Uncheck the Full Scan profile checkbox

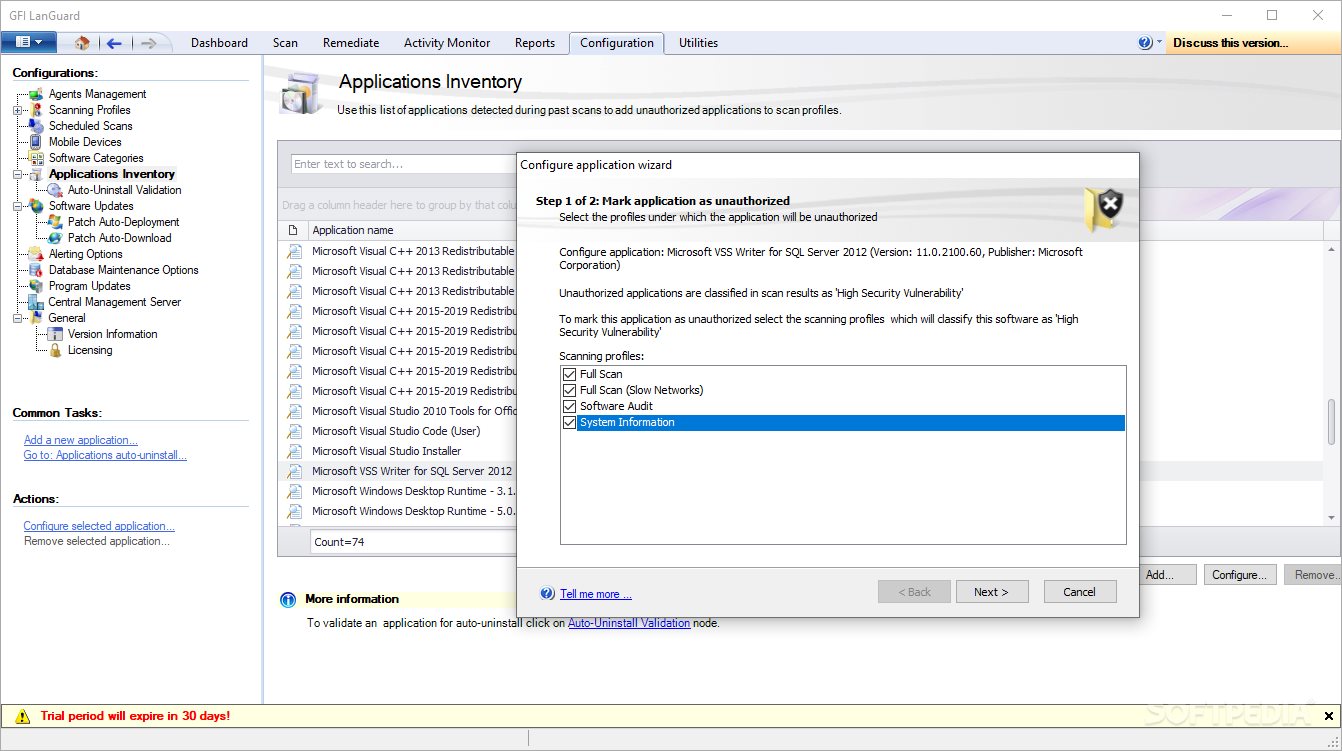pyautogui.click(x=570, y=374)
